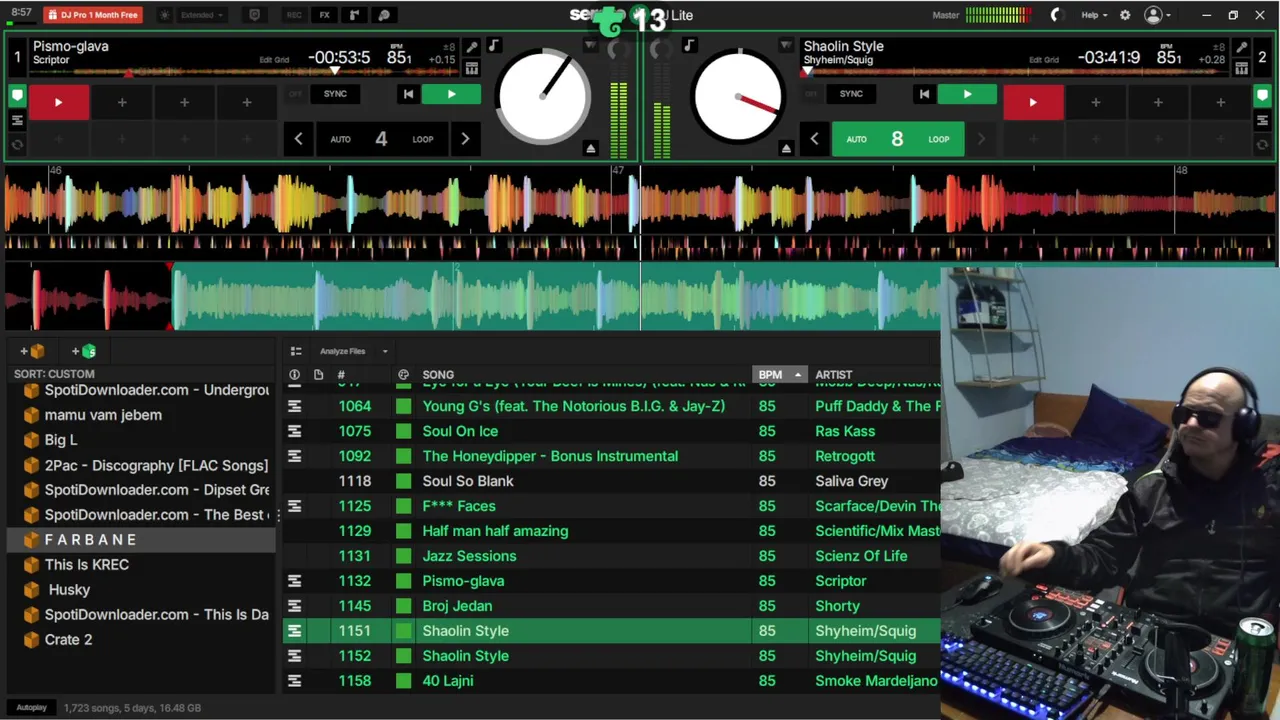Image resolution: width=1280 pixels, height=720 pixels.
Task: Click the REC recording panel button
Action: click(294, 15)
